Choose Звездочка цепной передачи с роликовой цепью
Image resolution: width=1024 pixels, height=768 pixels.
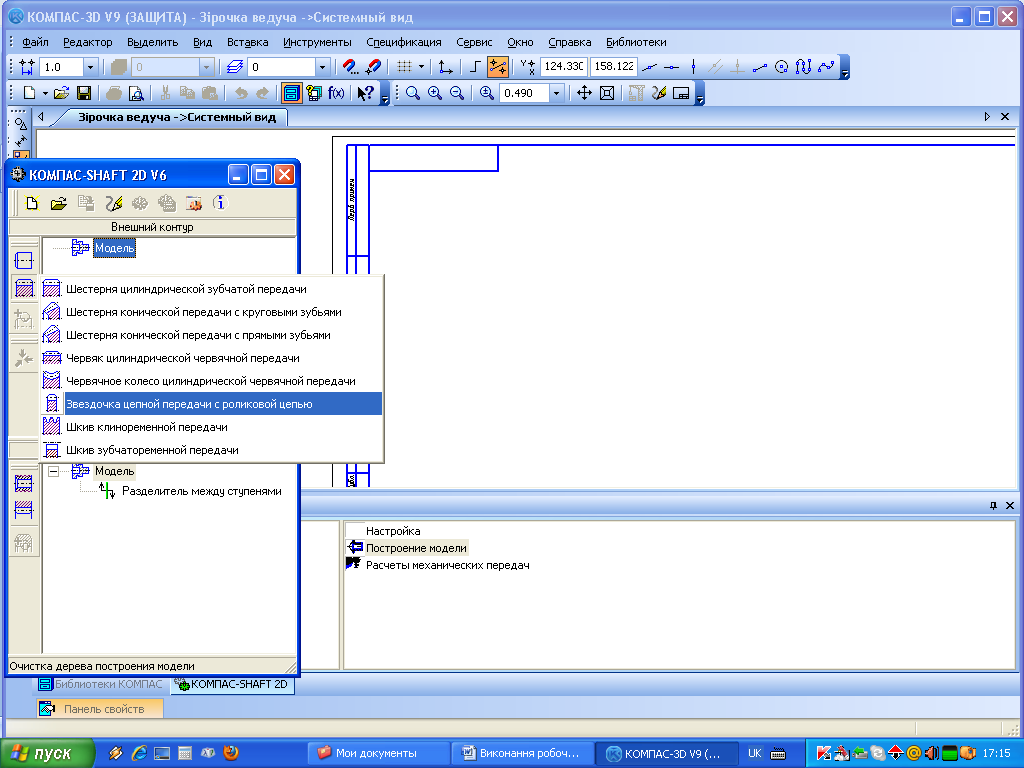(212, 404)
